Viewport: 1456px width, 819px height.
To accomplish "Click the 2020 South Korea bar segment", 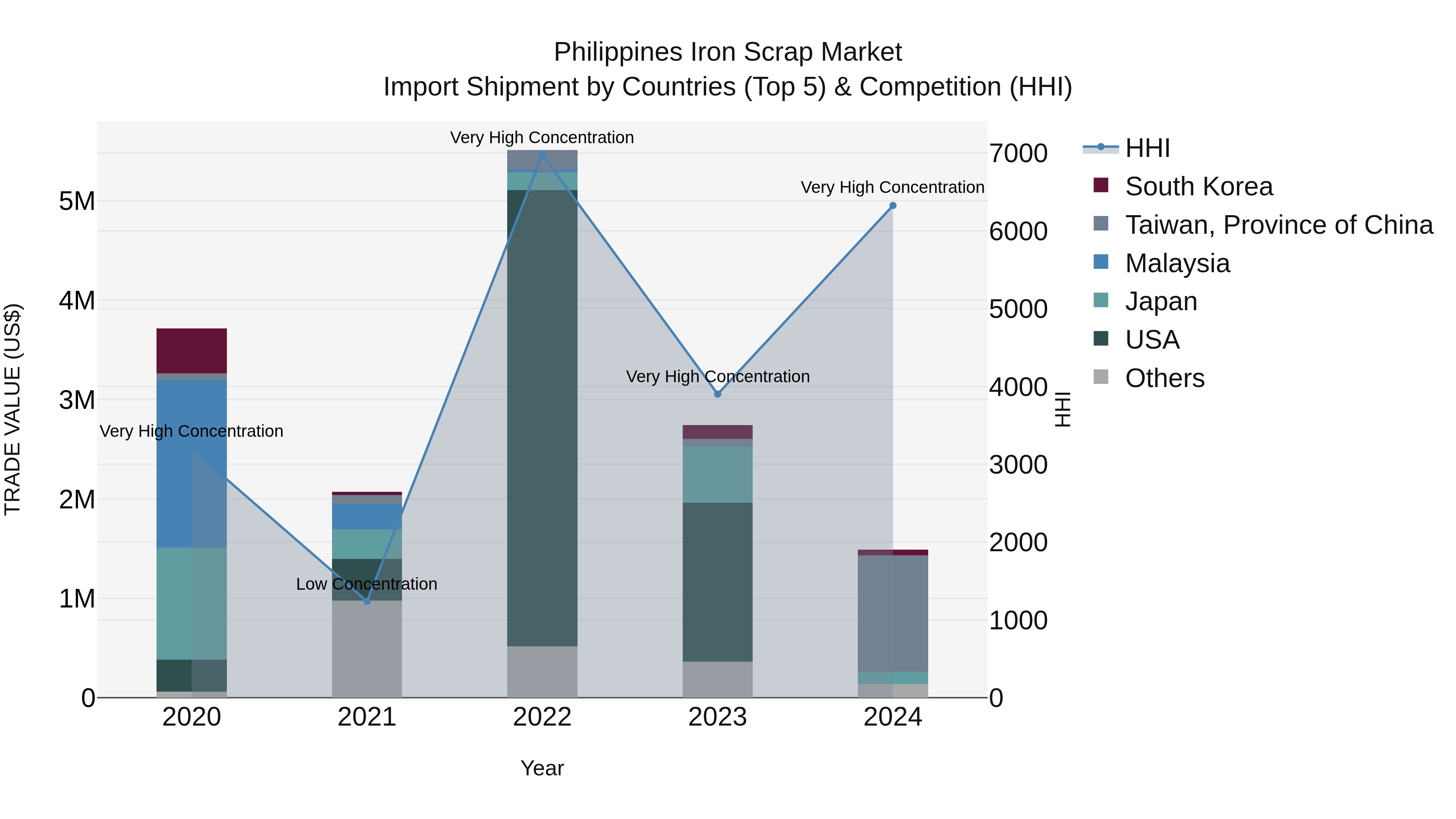I will click(x=192, y=351).
